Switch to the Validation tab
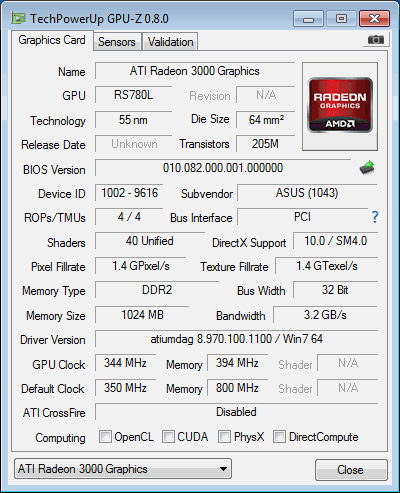 click(x=170, y=42)
